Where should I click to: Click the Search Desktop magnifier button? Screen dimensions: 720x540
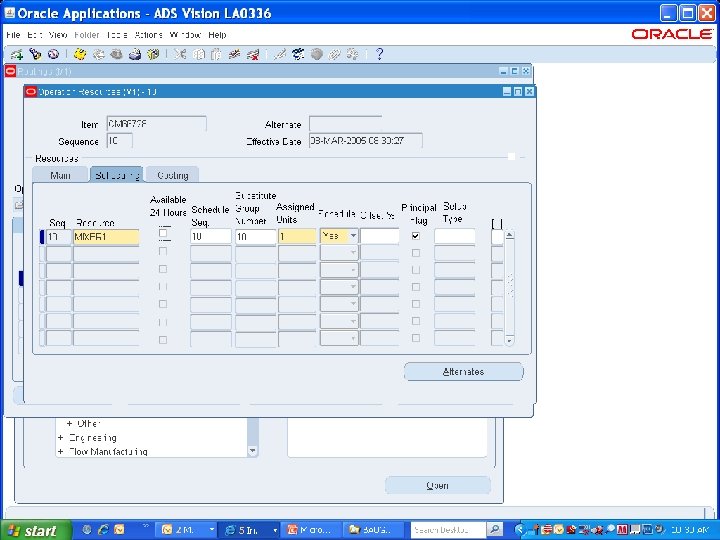tap(494, 529)
